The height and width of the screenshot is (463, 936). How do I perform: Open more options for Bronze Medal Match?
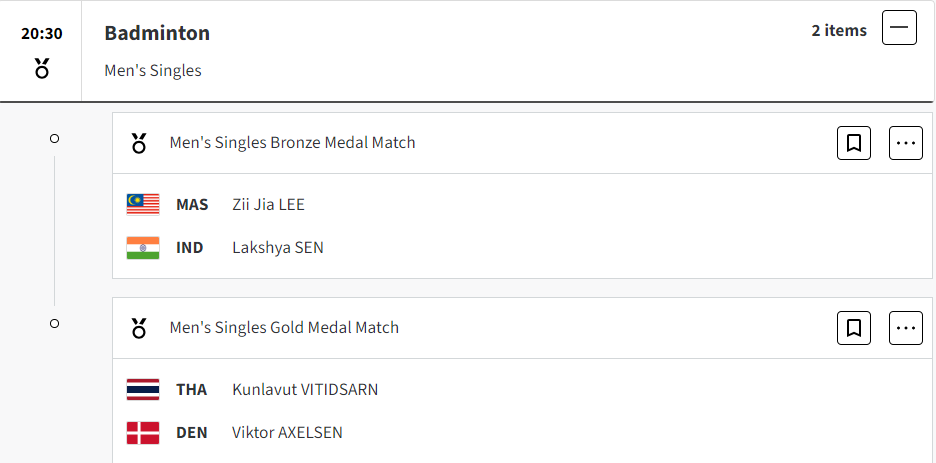pyautogui.click(x=906, y=143)
